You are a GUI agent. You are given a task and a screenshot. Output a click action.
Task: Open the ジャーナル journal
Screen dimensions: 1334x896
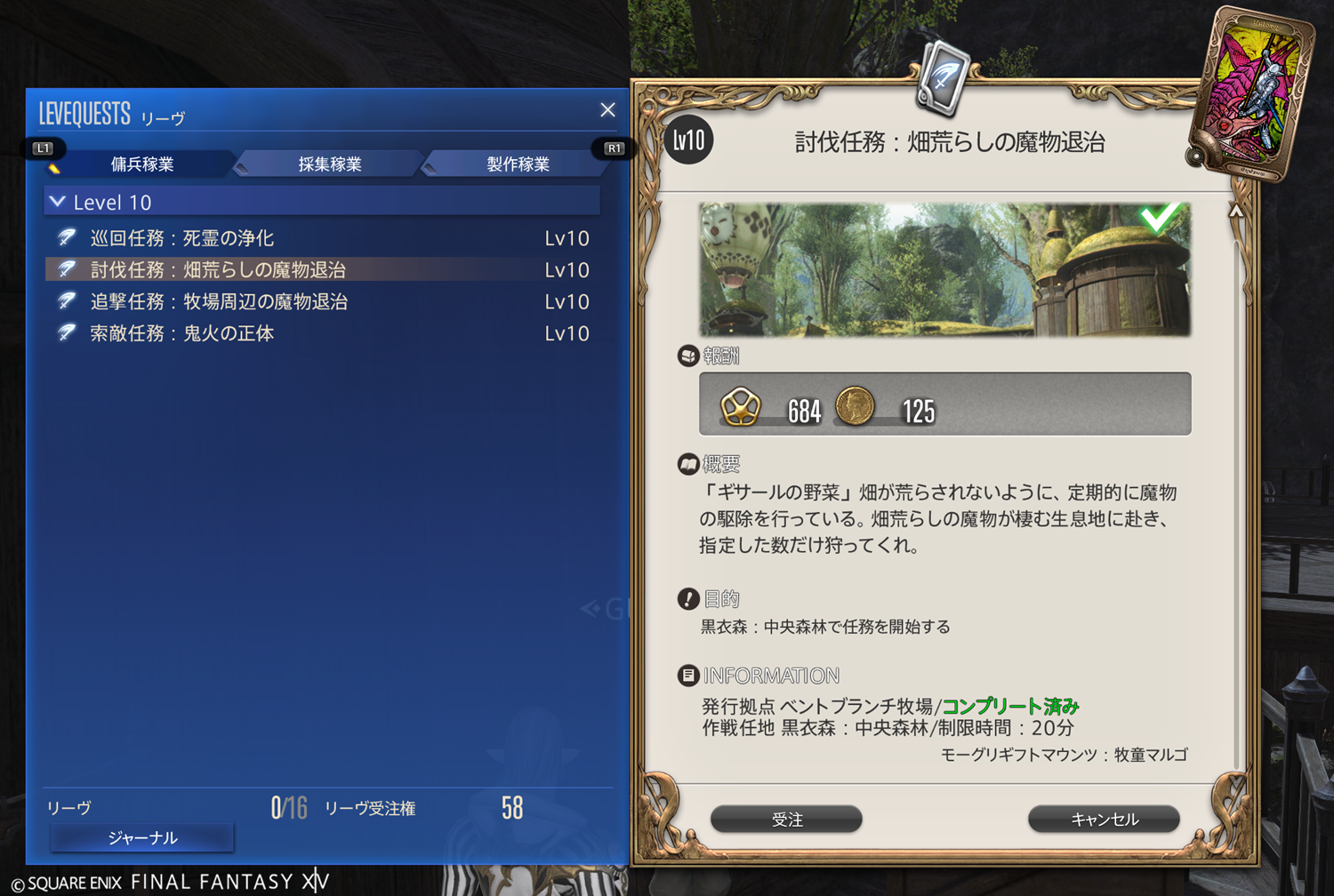coord(142,837)
